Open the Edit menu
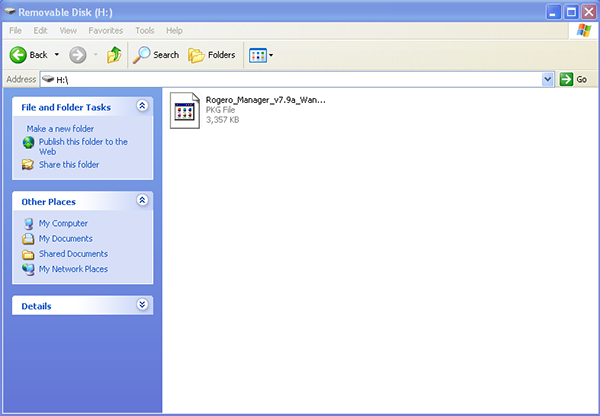 40,31
